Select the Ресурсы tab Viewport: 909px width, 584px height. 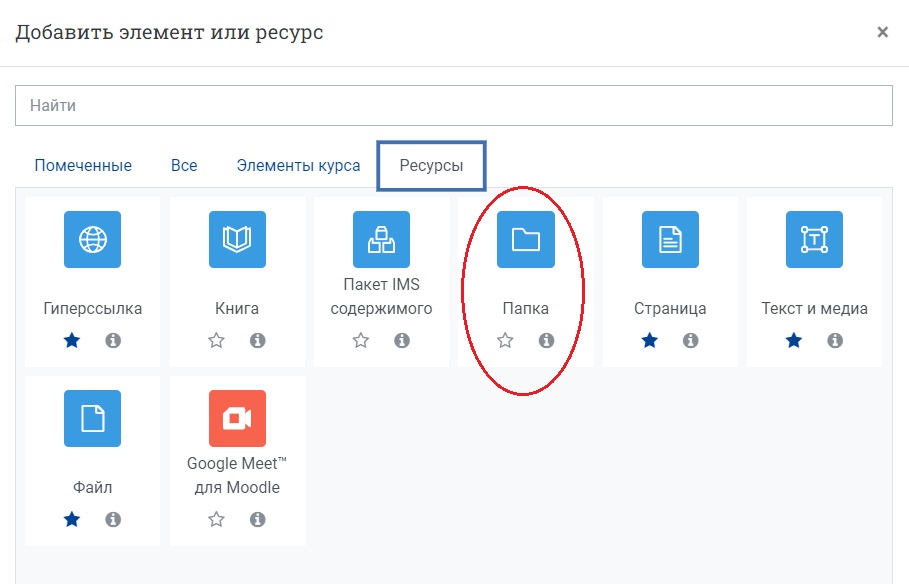[x=431, y=165]
